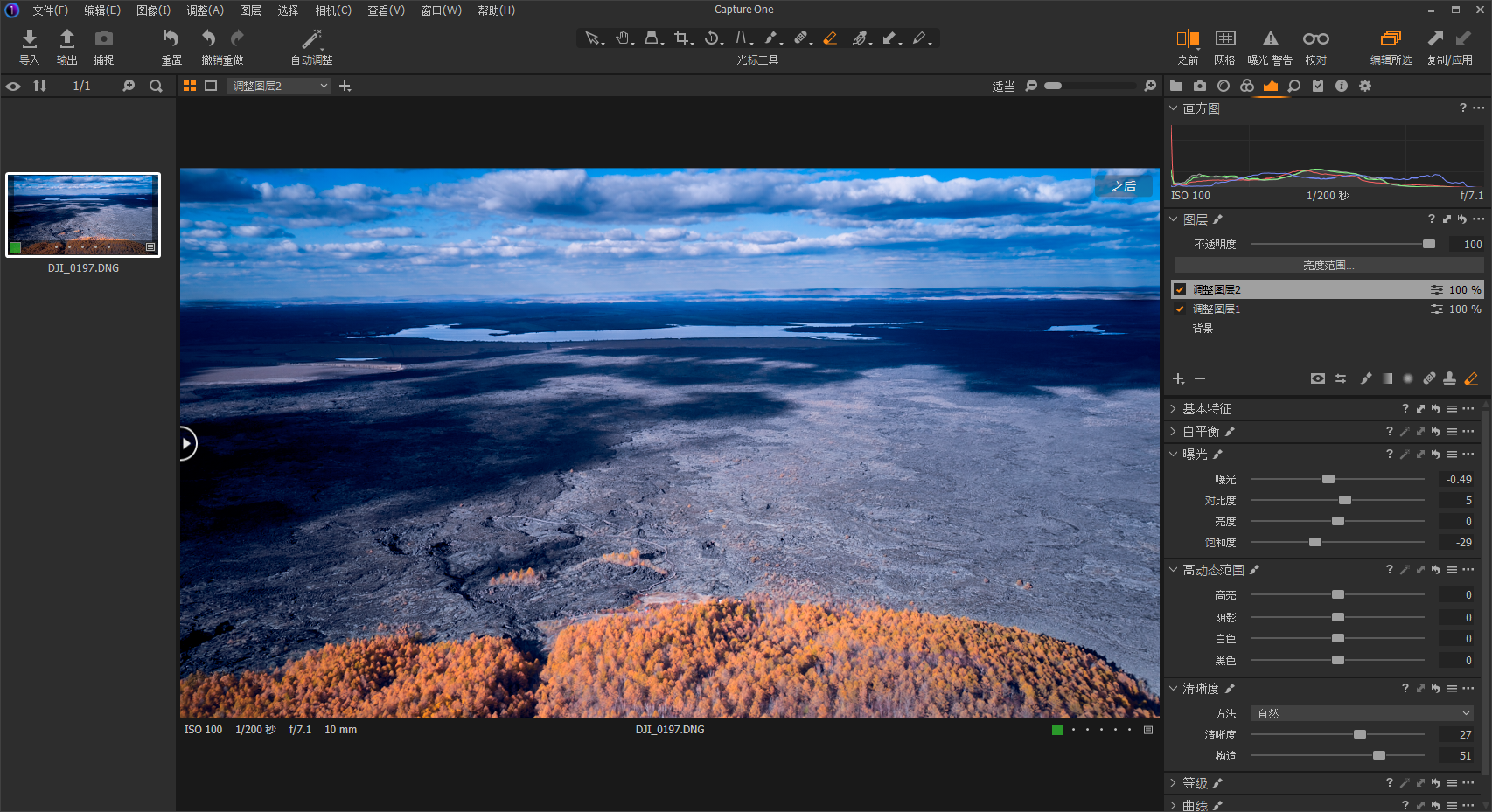This screenshot has width=1492, height=812.
Task: Adjust the 清晰度 clarity slider
Action: coord(1359,734)
